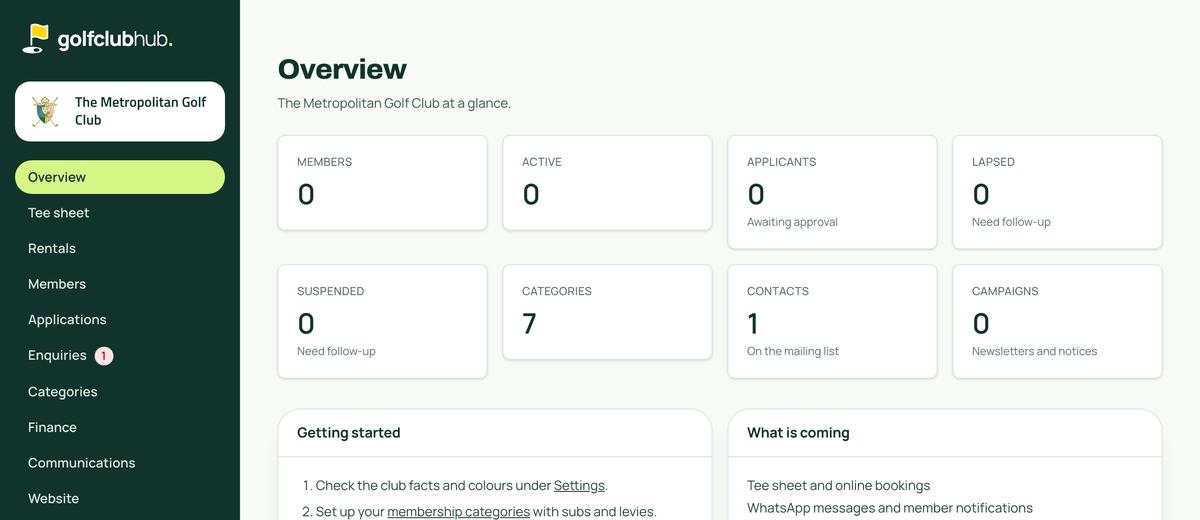The width and height of the screenshot is (1200, 520).
Task: Click the golfclubhub wordmark
Action: tap(115, 39)
